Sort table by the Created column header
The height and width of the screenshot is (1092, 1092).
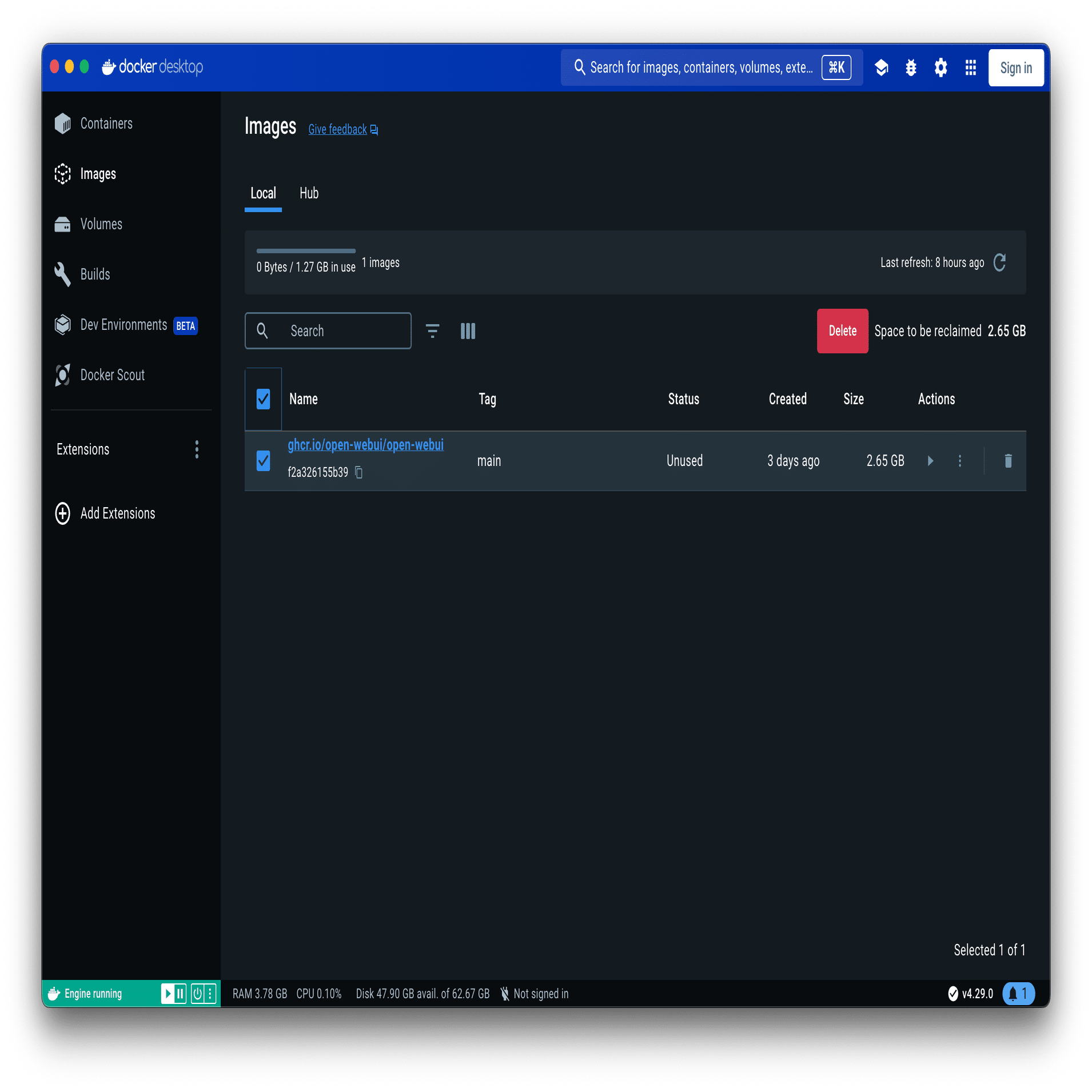pos(787,399)
